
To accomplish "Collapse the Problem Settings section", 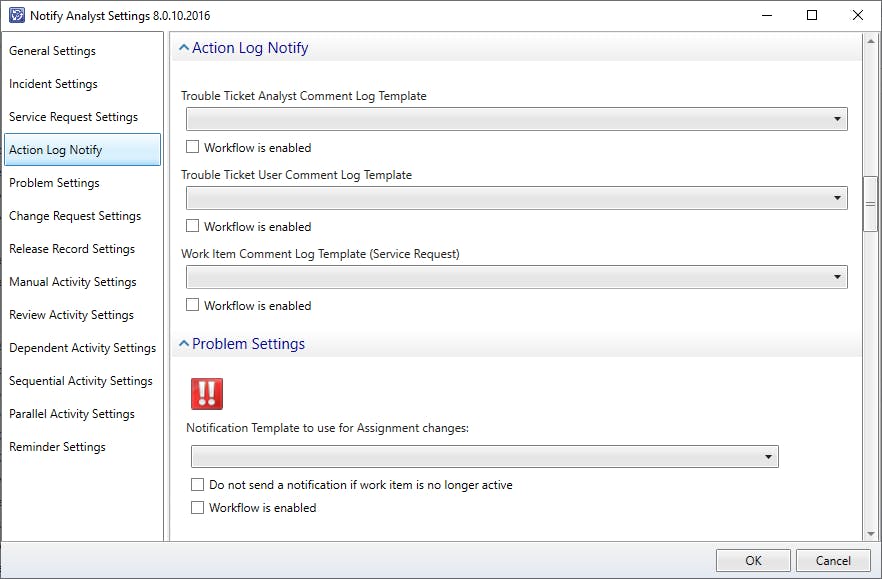I will point(184,344).
